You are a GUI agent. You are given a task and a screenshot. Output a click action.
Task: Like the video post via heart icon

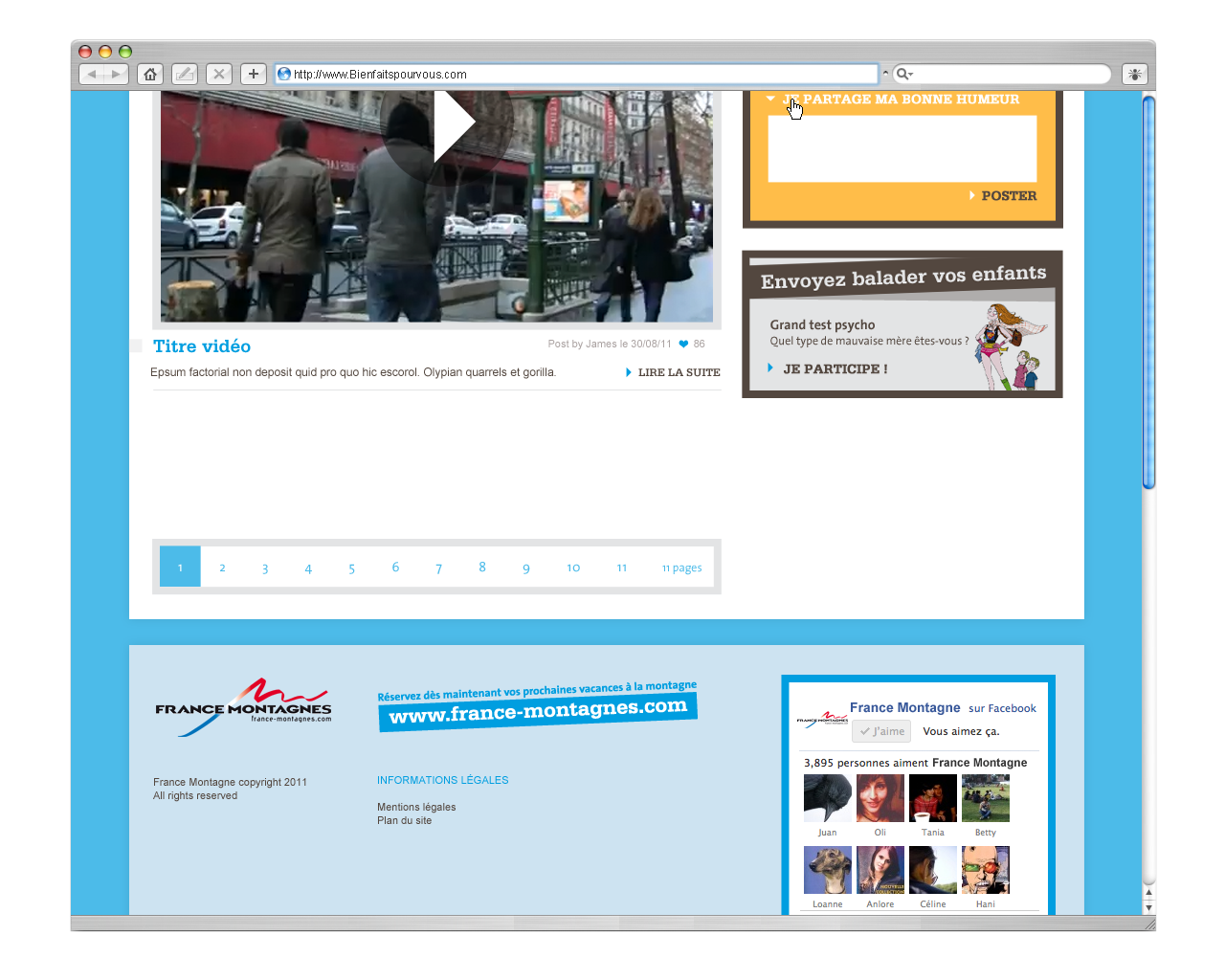(683, 344)
